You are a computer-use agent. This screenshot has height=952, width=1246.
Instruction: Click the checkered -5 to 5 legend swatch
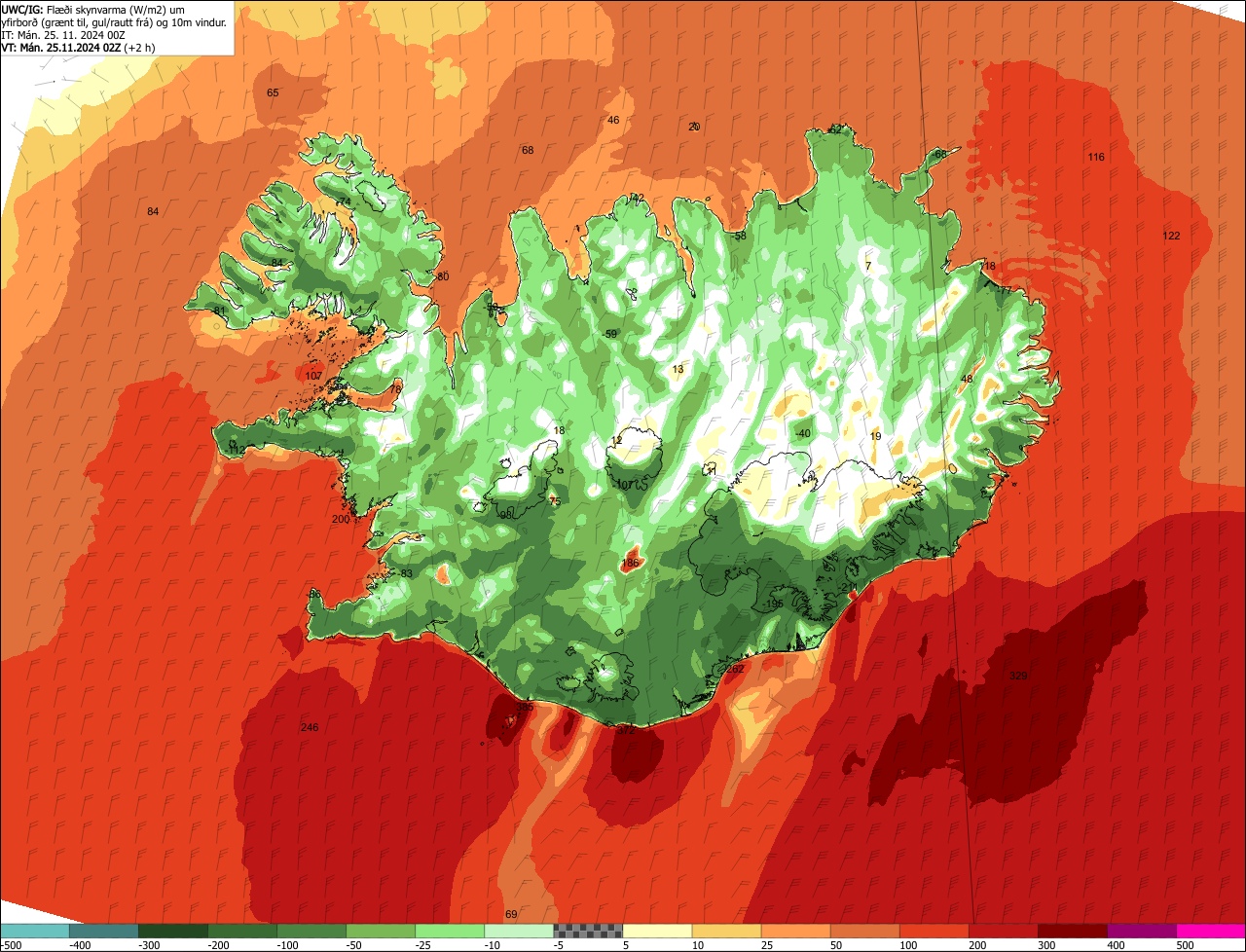pos(587,931)
